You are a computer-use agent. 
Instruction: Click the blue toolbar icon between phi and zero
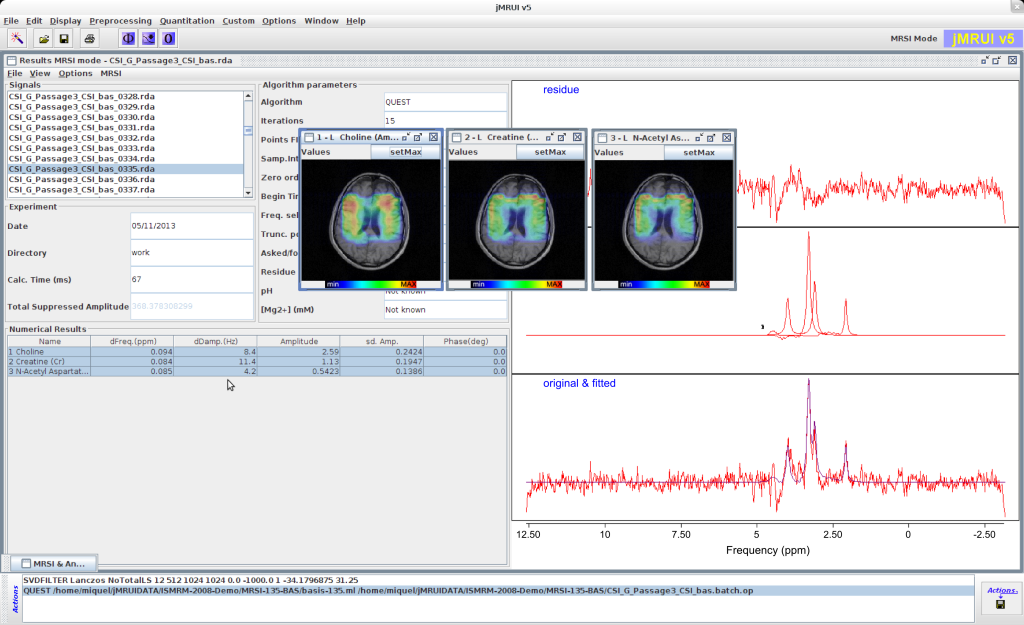tap(148, 38)
